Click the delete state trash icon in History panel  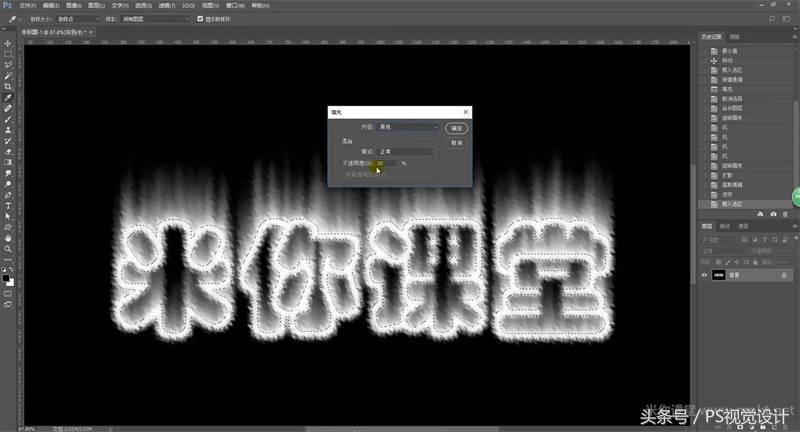[x=785, y=214]
